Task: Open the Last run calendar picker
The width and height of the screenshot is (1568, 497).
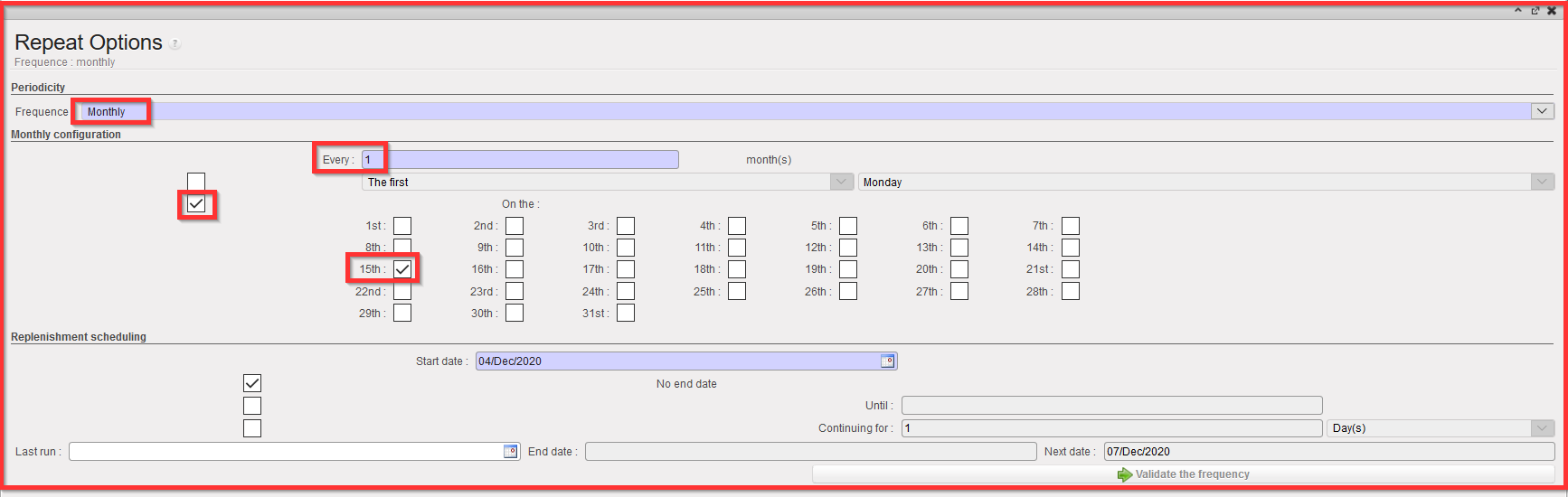Action: click(x=511, y=452)
